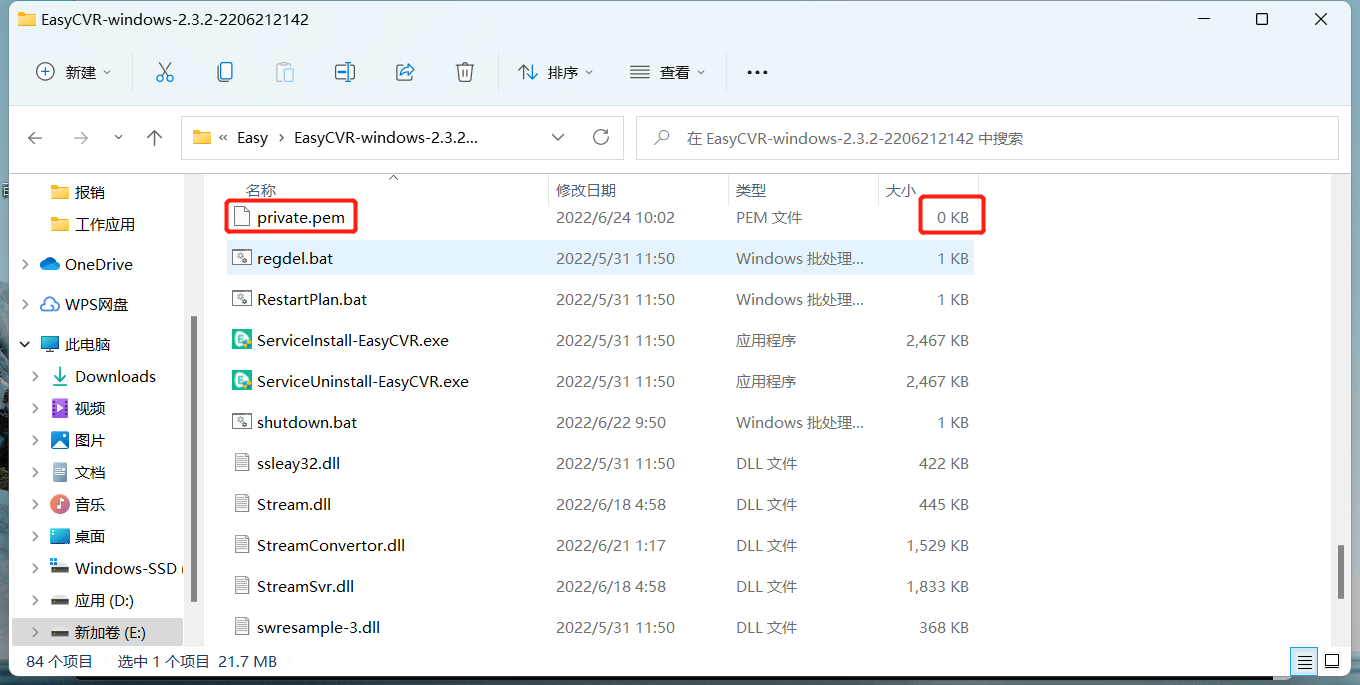Go back with the left arrow button
Screen dimensions: 1360x685
35,138
